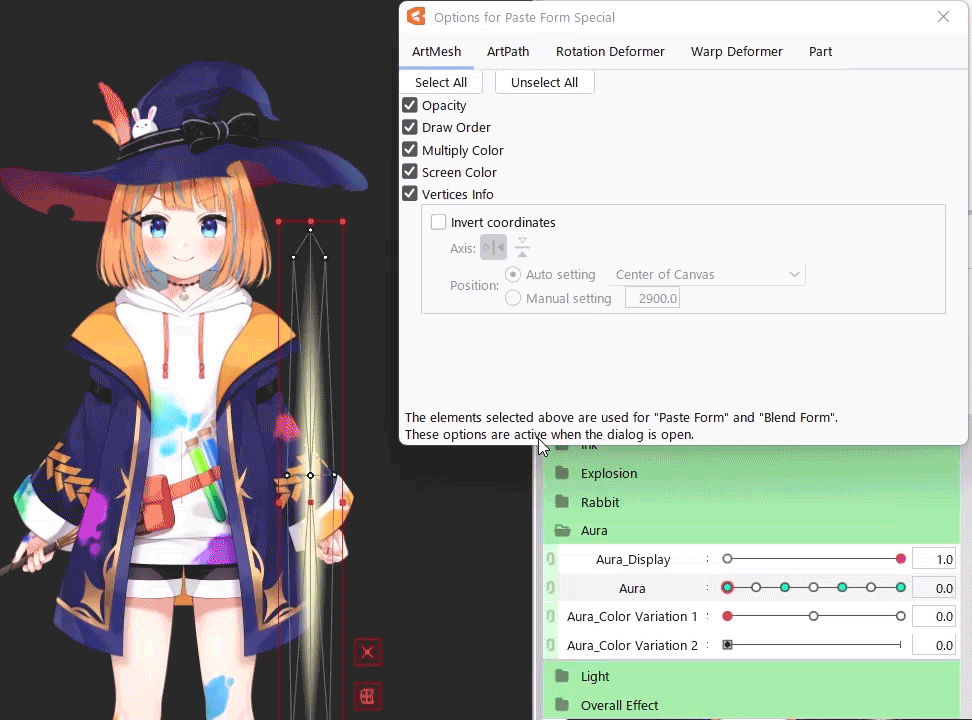Collapse the open Aura parameter group
Image resolution: width=972 pixels, height=720 pixels.
[x=562, y=531]
